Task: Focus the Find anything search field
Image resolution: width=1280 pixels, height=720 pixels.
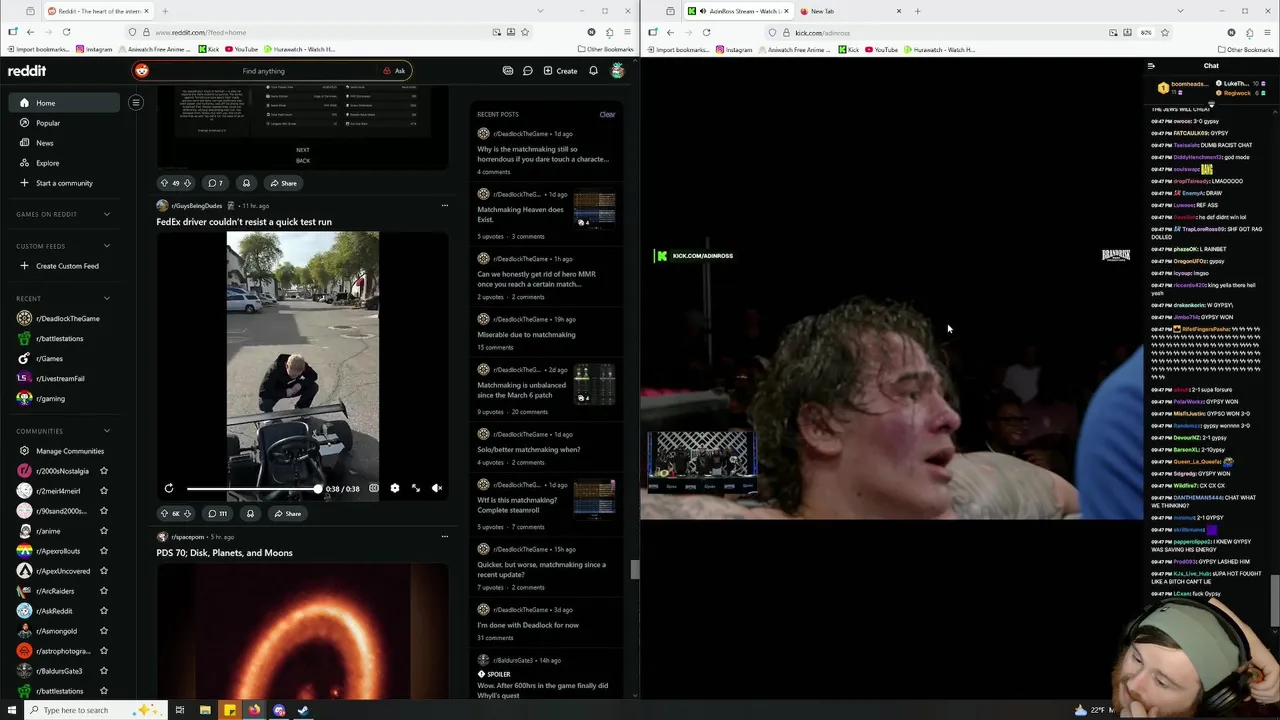Action: pyautogui.click(x=263, y=71)
